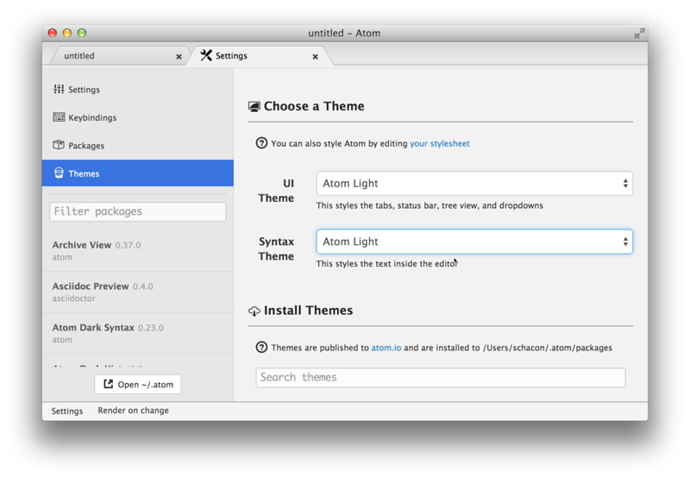Open the your stylesheet link
This screenshot has width=690, height=479.
tap(439, 144)
